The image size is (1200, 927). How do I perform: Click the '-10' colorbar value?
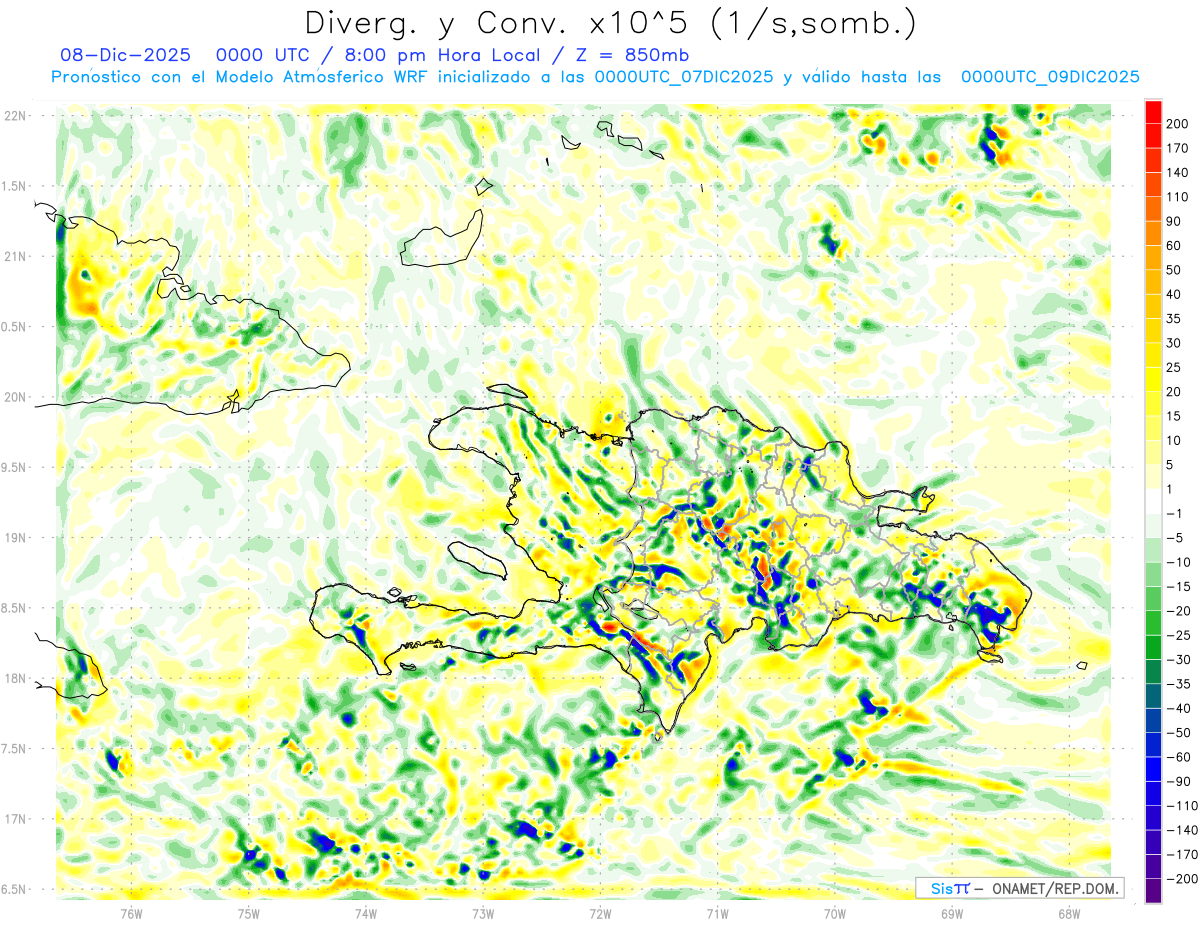[x=1178, y=562]
